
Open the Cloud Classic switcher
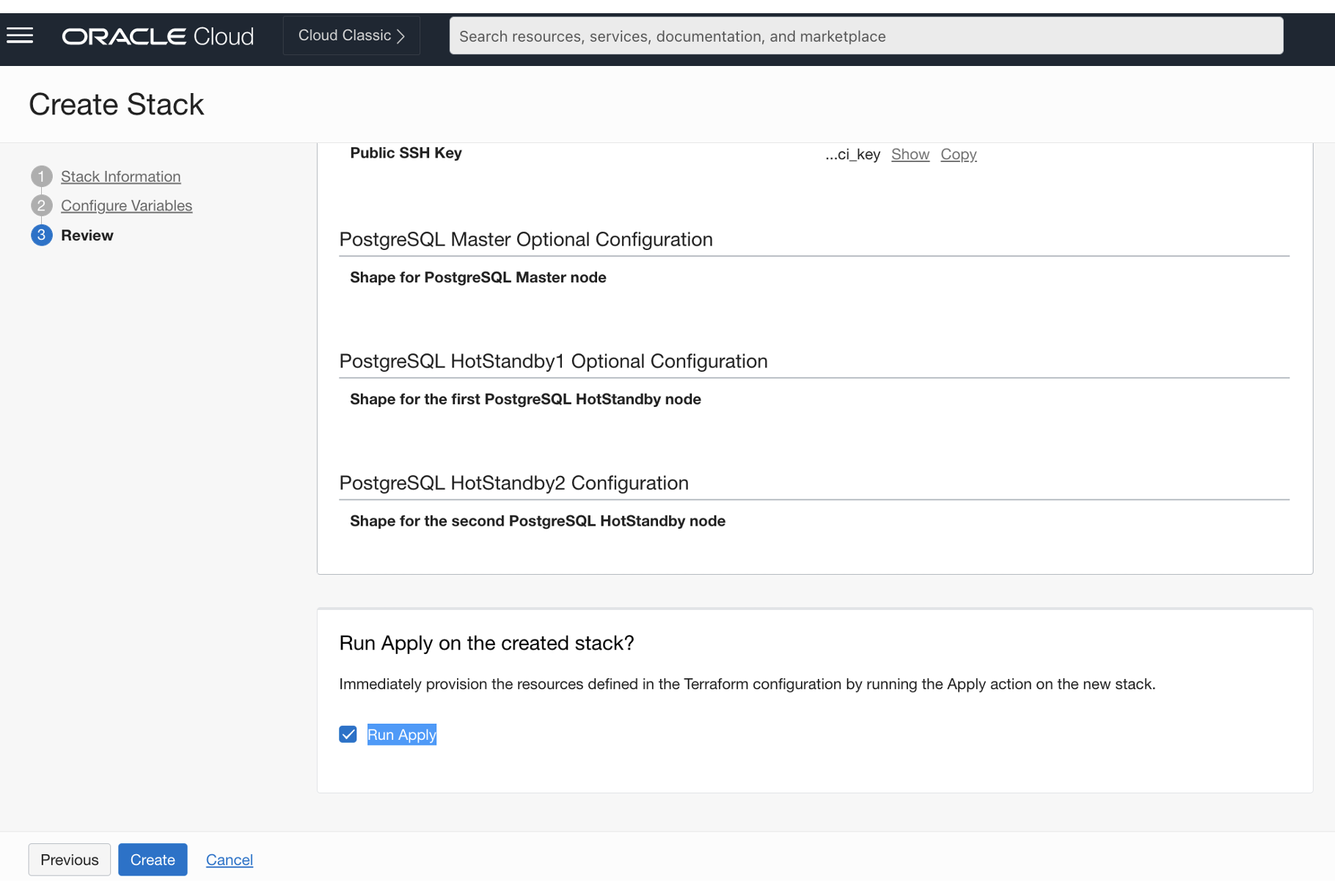[x=351, y=35]
